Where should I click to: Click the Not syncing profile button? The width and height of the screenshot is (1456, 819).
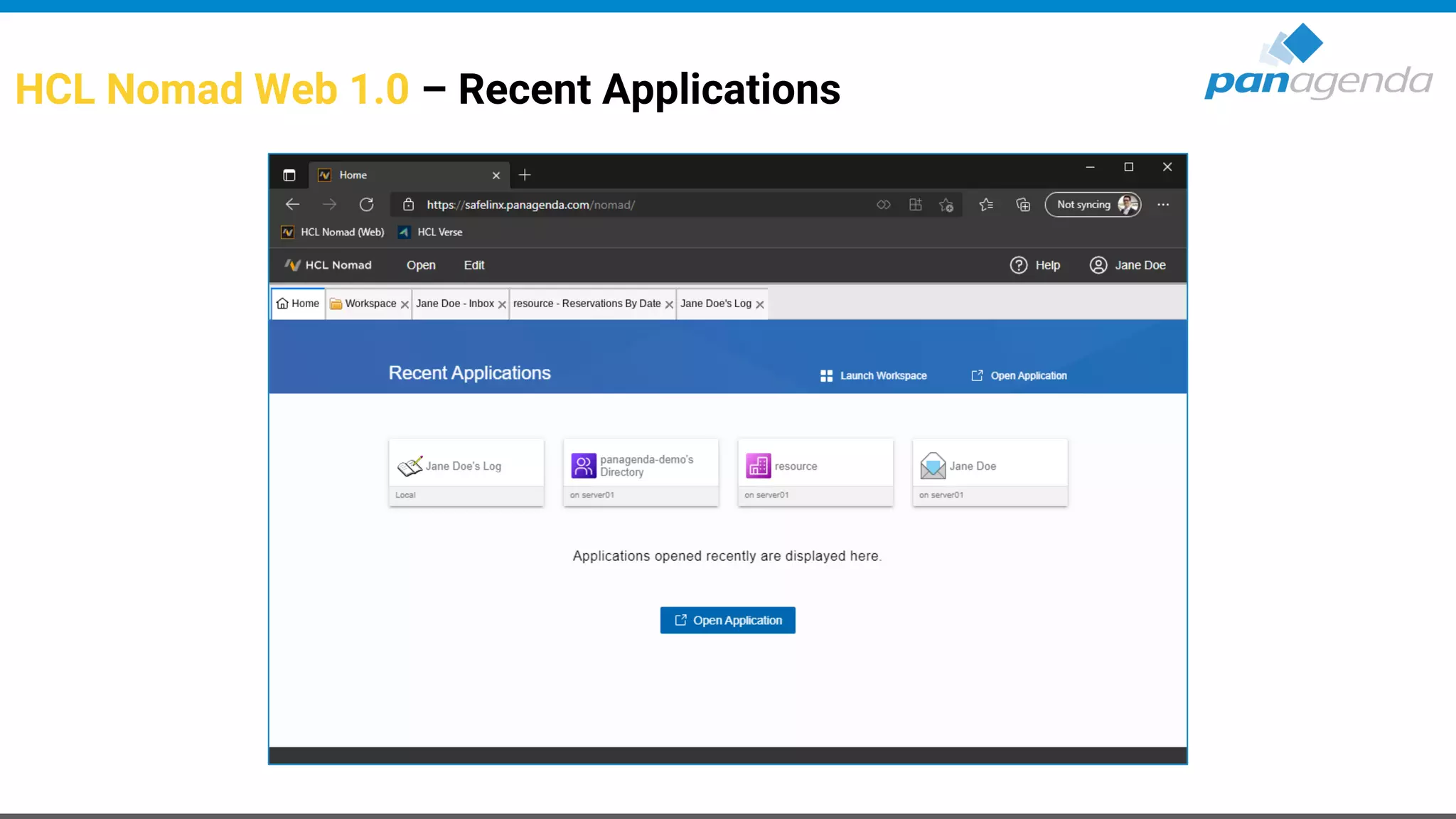1093,205
